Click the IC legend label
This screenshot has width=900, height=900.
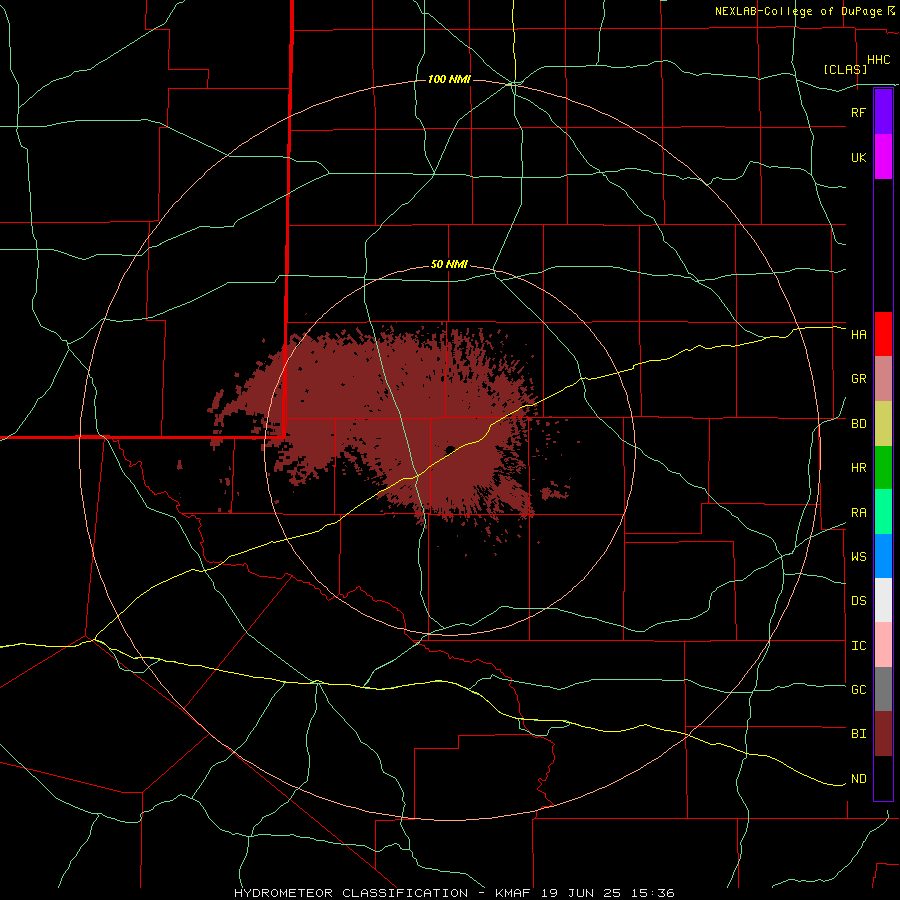[858, 646]
